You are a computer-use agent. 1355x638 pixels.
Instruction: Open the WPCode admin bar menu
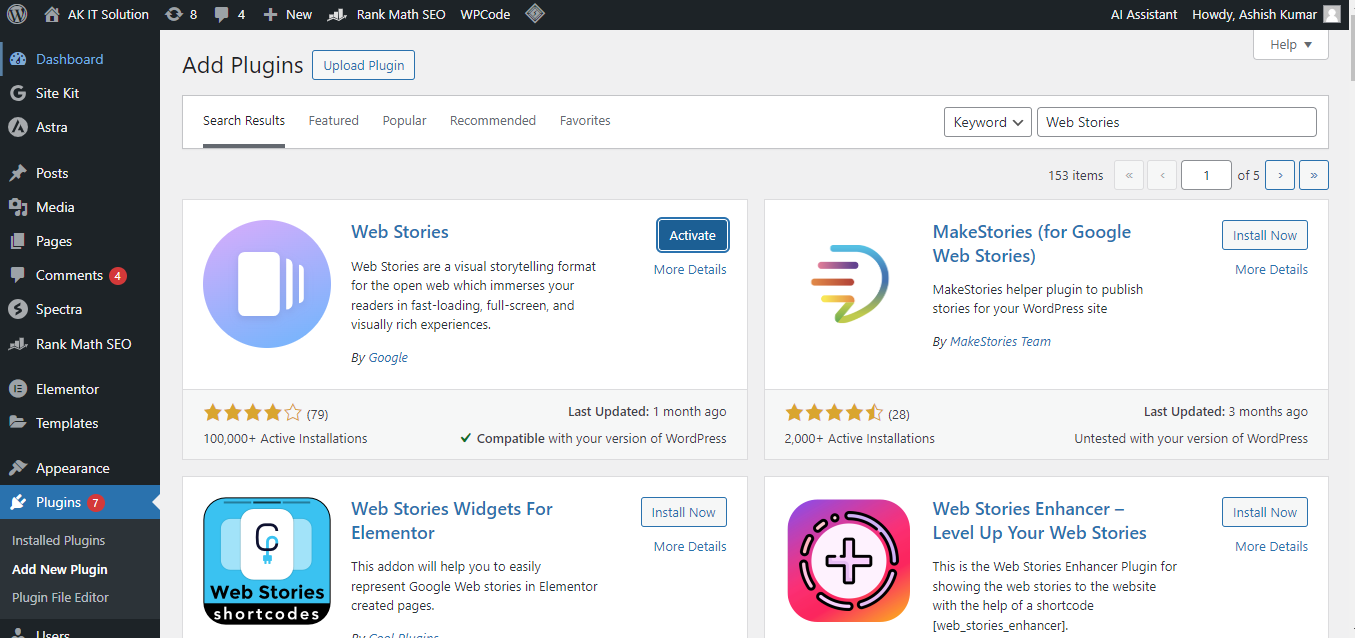tap(485, 14)
